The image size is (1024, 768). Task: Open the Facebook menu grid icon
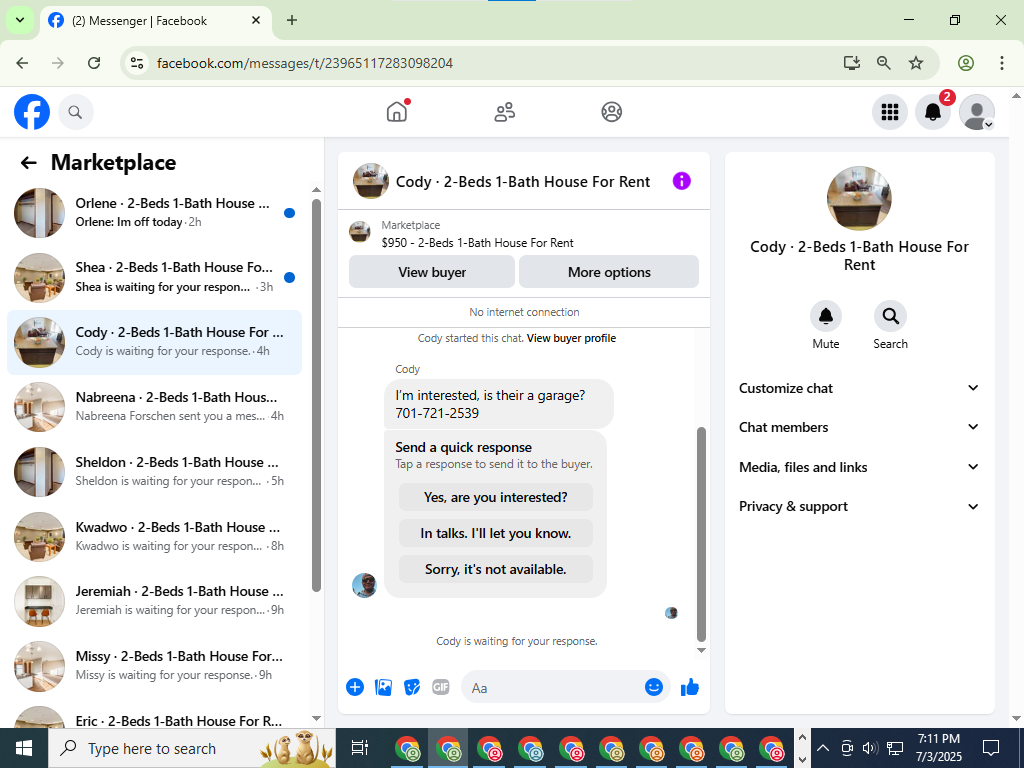pyautogui.click(x=889, y=112)
